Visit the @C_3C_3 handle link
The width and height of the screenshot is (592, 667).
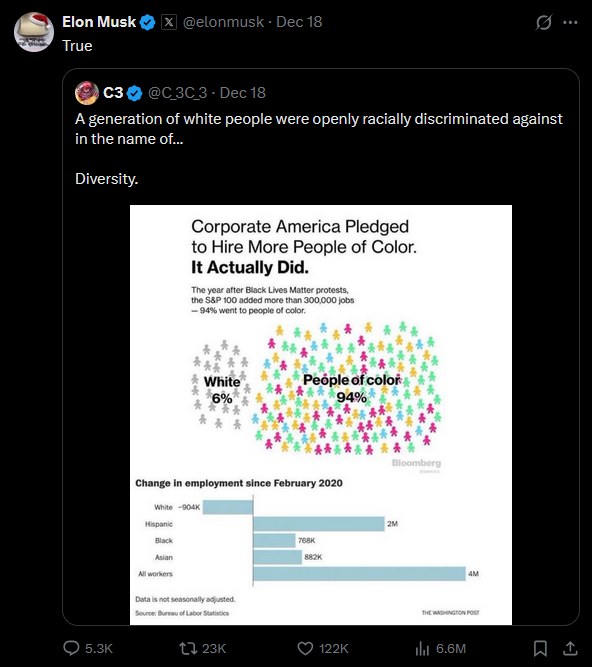coord(177,93)
